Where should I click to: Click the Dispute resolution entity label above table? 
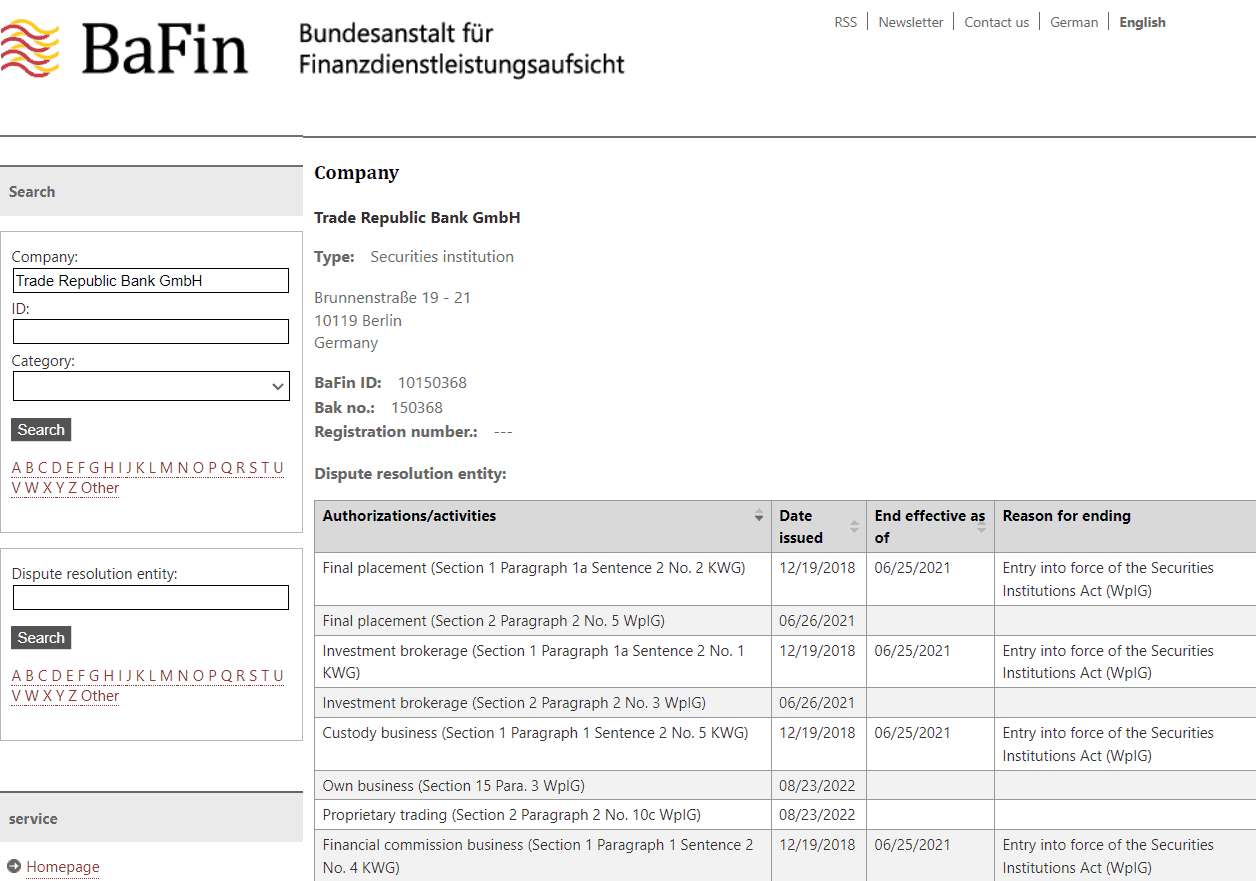[x=410, y=474]
